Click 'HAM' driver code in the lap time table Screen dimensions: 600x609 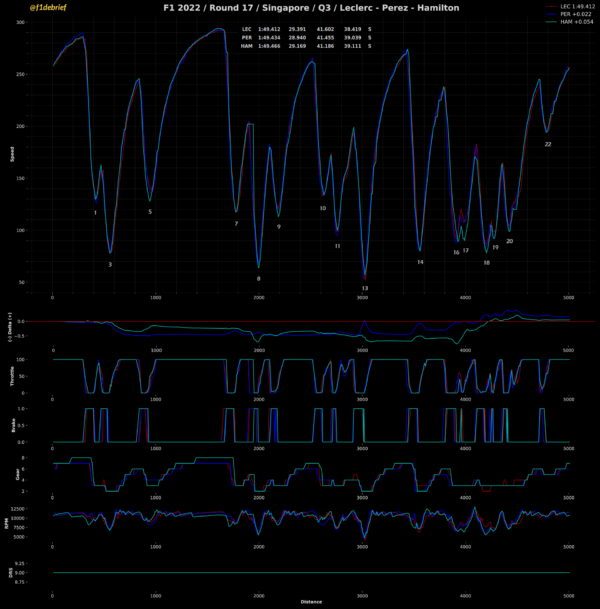(x=246, y=46)
